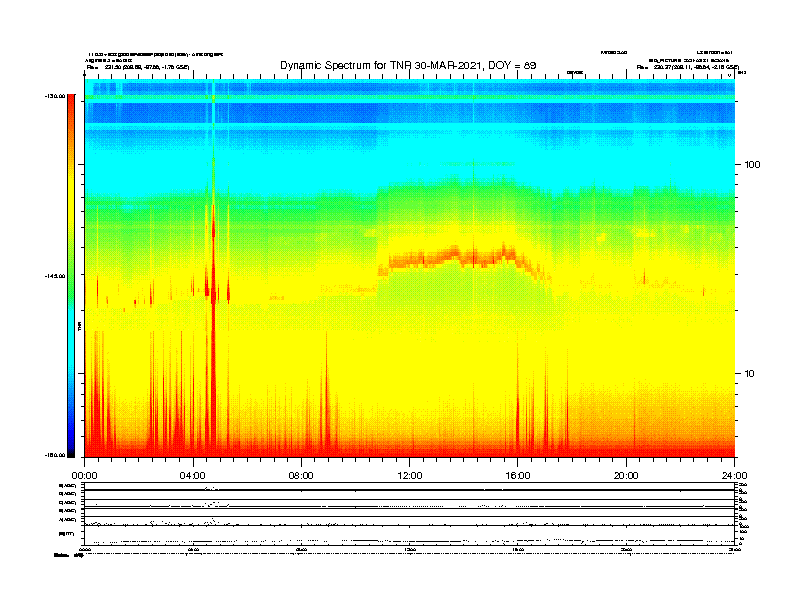Image resolution: width=792 pixels, height=612 pixels.
Task: Click the 10 frequency axis label
Action: click(750, 374)
